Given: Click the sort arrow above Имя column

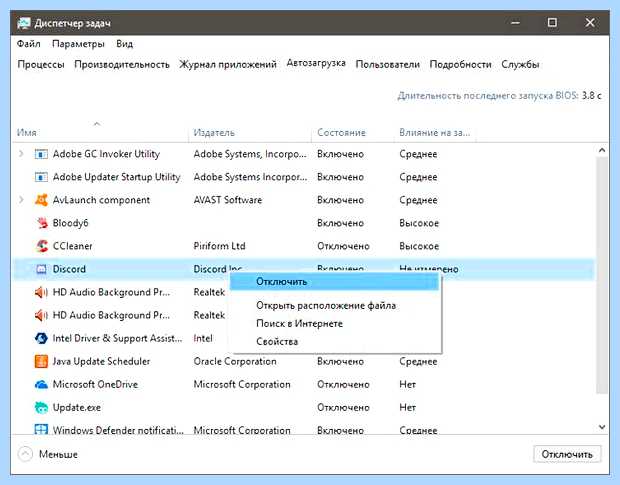Looking at the screenshot, I should [97, 124].
